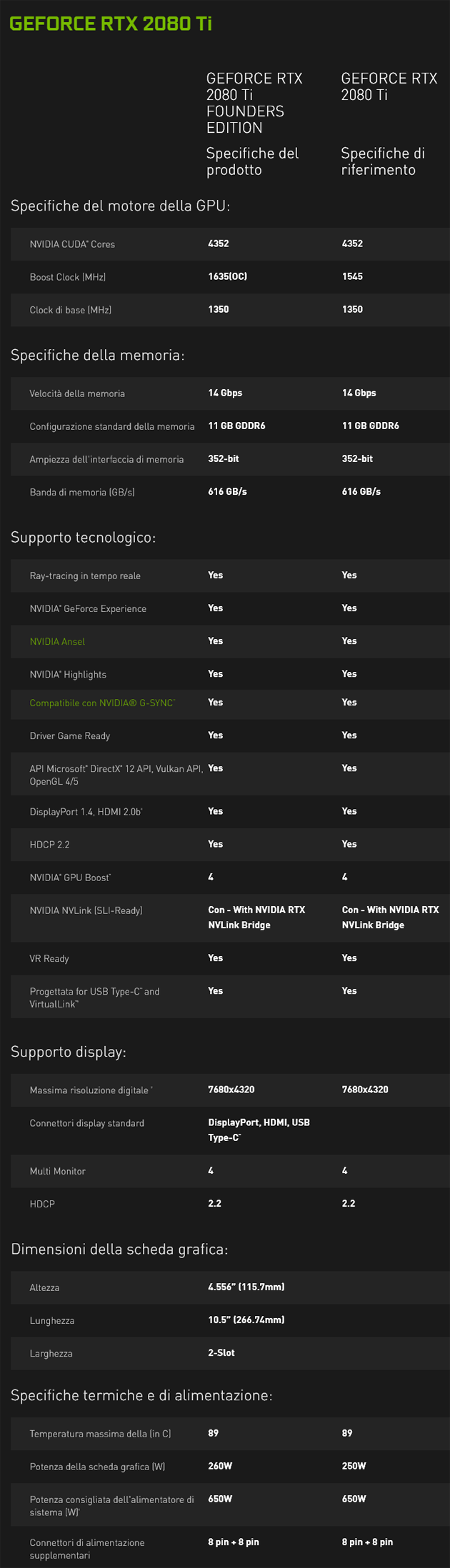Click the Specifiche della memoria heading
This screenshot has height=1568, width=450.
pyautogui.click(x=98, y=355)
